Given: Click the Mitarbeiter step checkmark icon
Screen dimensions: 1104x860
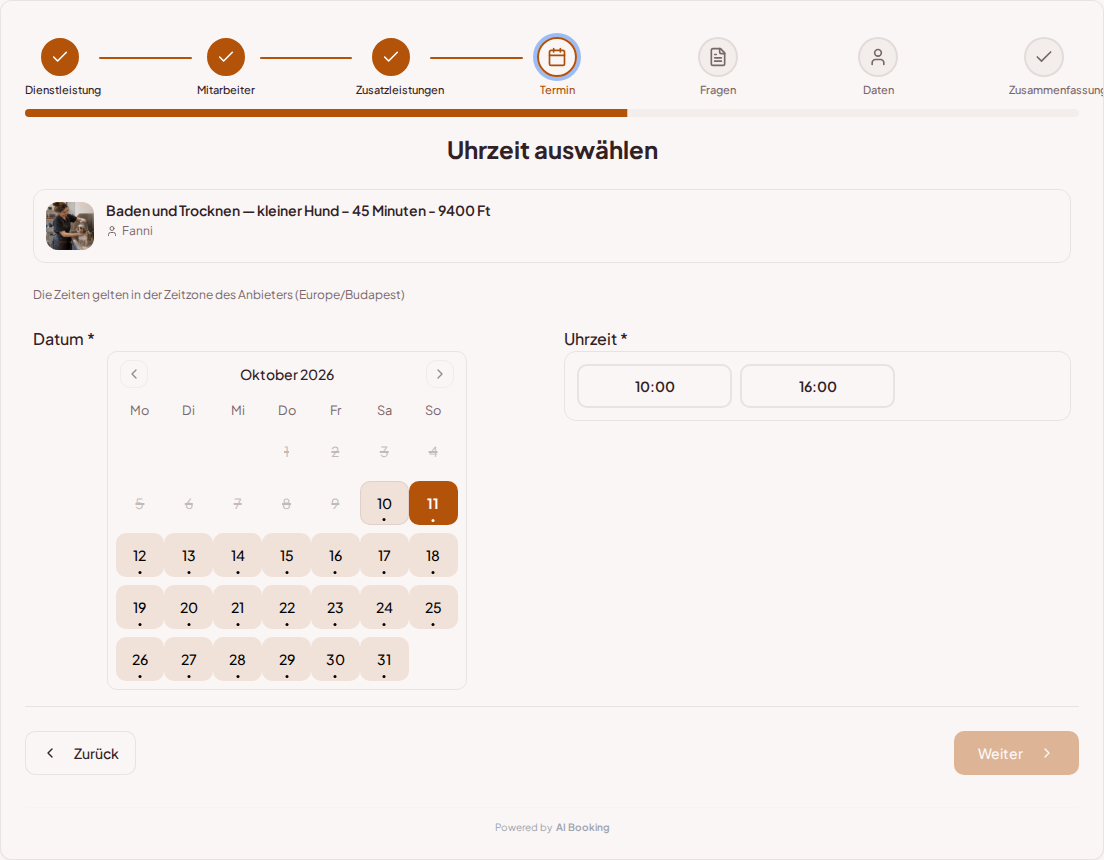Looking at the screenshot, I should click(x=226, y=57).
